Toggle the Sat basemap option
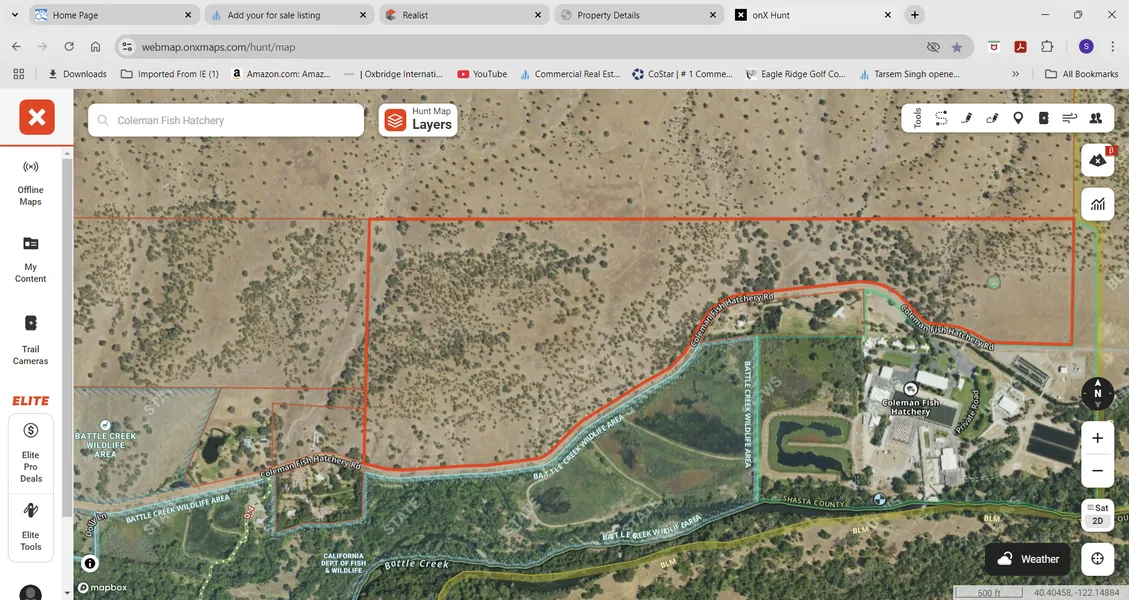This screenshot has height=600, width=1129. click(x=1097, y=508)
